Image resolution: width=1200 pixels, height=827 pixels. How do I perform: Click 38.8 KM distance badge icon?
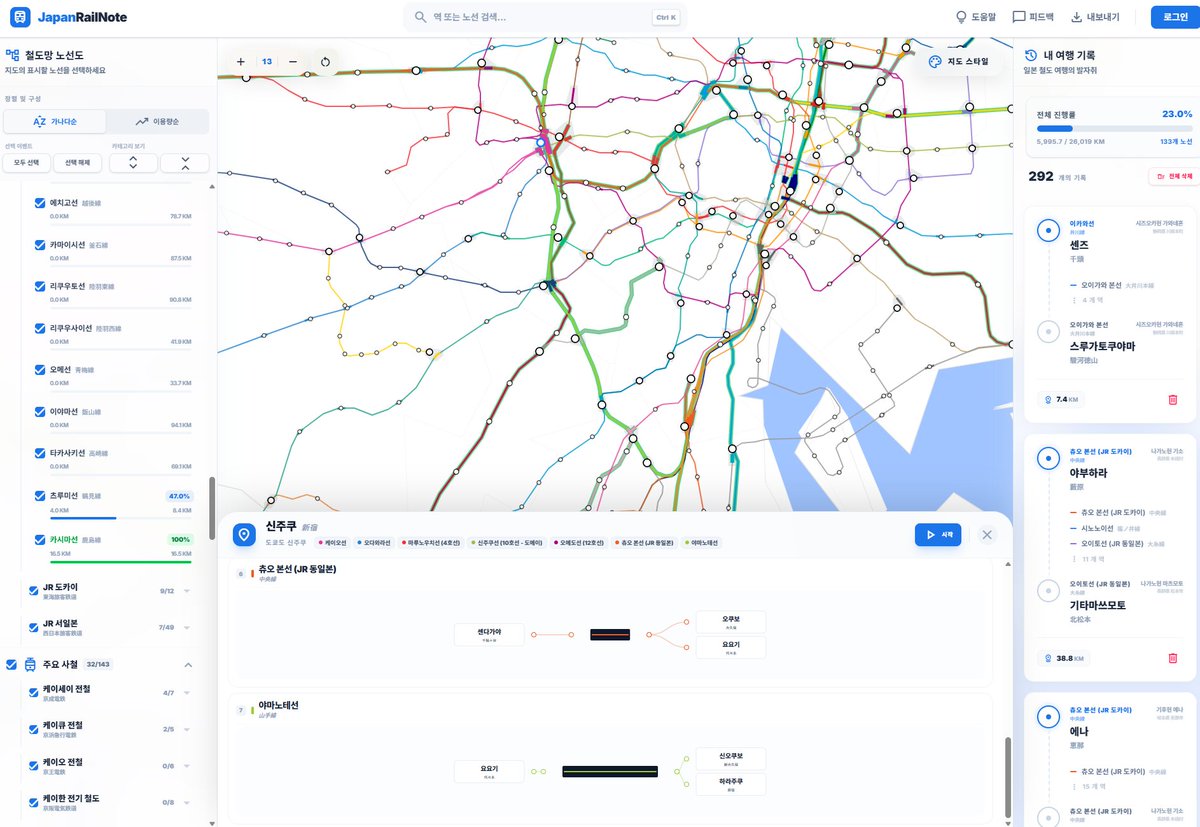pos(1049,658)
